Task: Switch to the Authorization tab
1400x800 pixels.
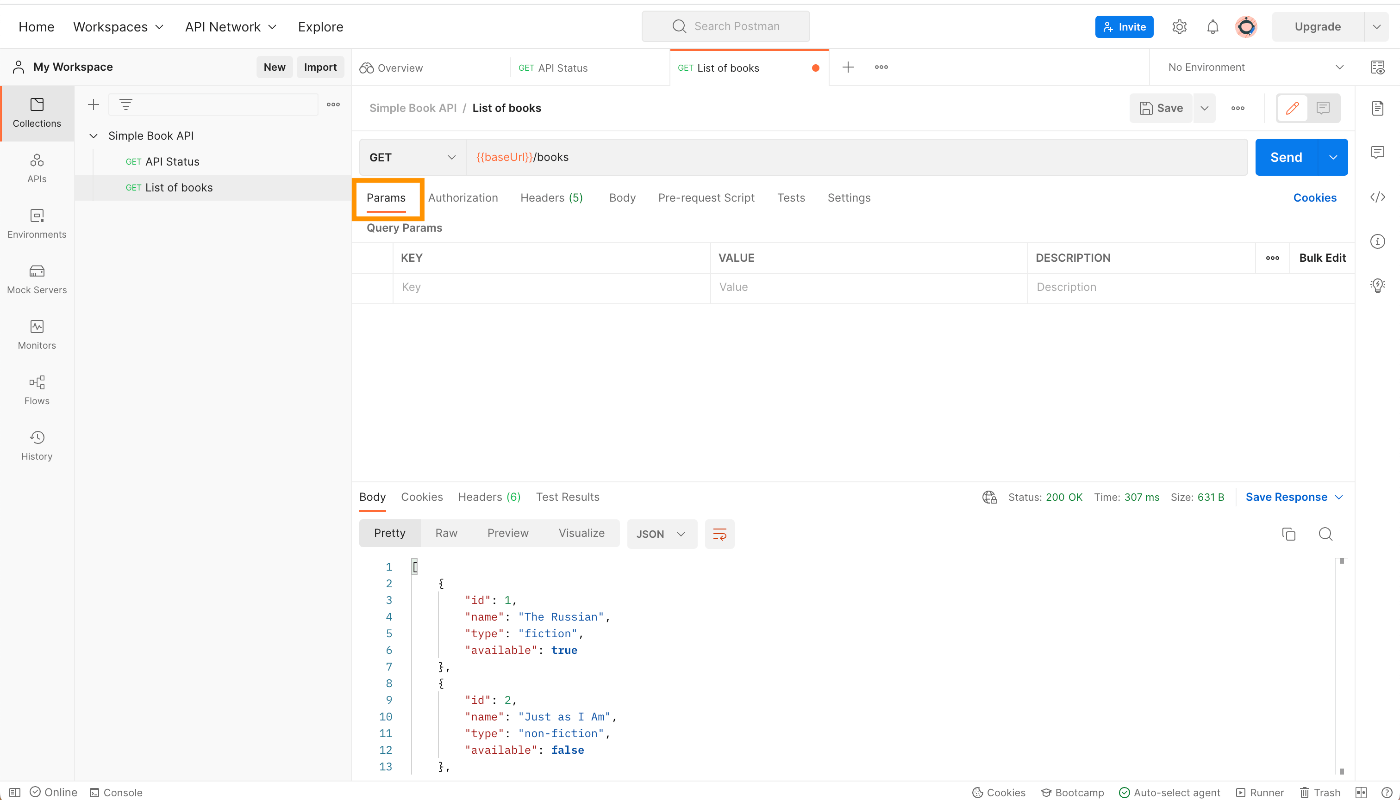Action: (x=463, y=198)
